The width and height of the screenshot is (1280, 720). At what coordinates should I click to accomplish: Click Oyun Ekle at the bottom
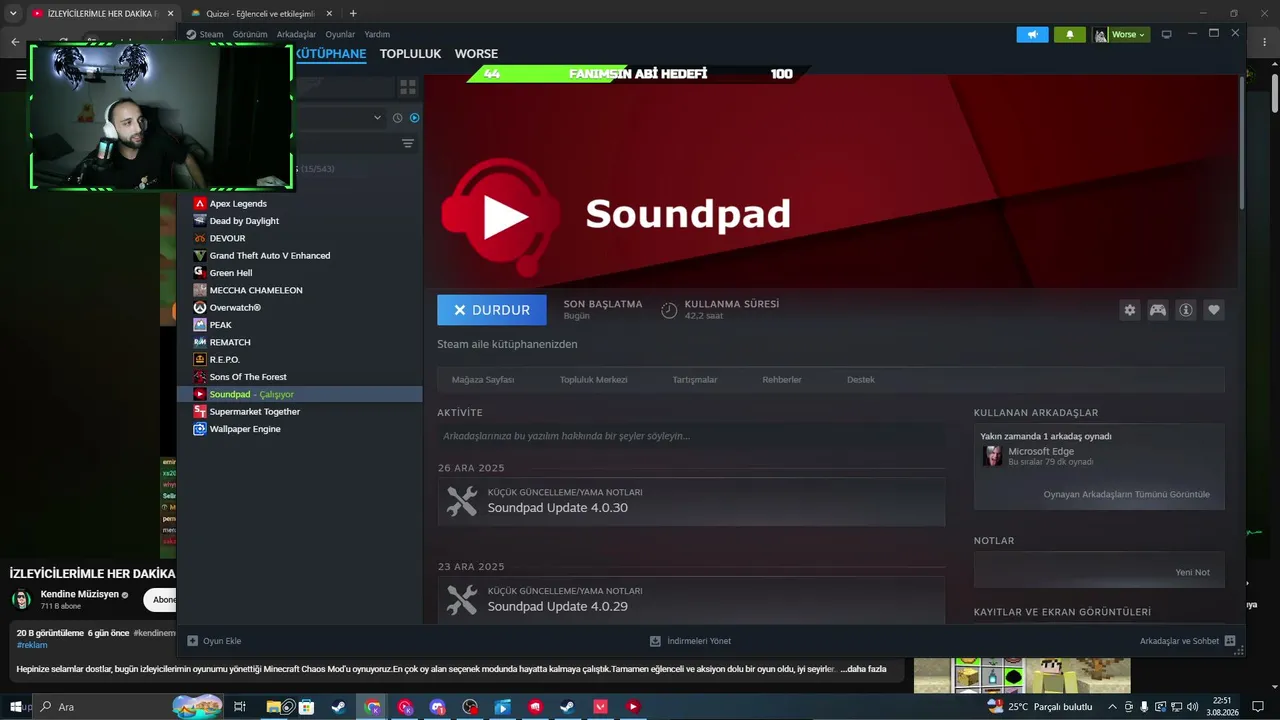[215, 641]
